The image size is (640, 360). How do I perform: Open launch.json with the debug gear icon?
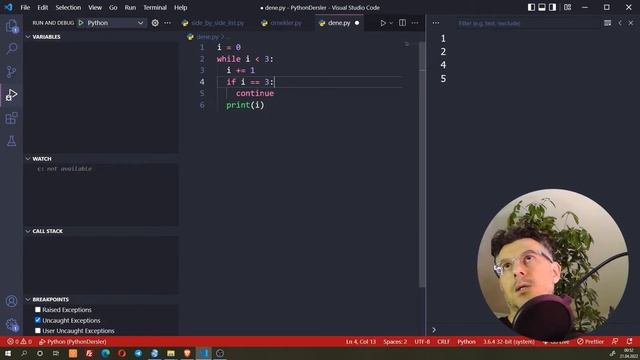(x=155, y=23)
